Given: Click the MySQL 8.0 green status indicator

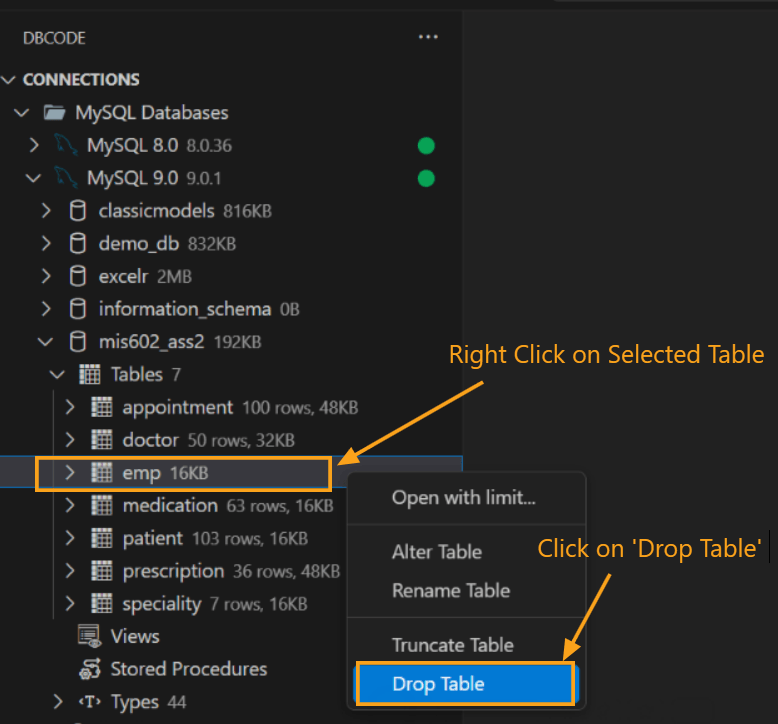Looking at the screenshot, I should (x=426, y=146).
